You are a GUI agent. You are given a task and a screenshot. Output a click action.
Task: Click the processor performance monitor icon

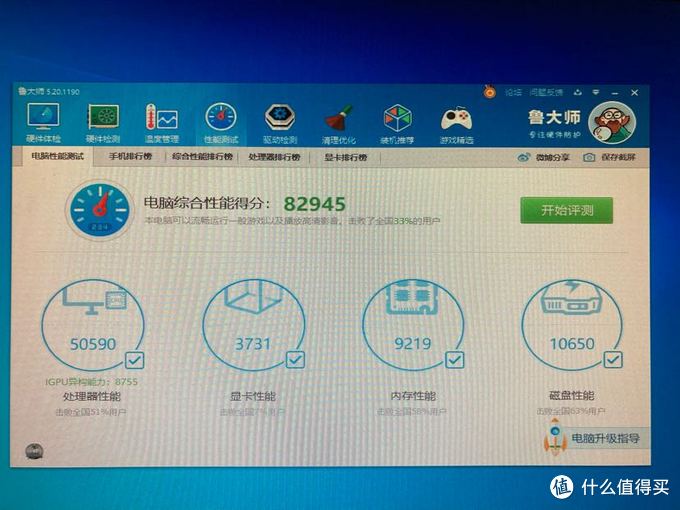click(94, 298)
